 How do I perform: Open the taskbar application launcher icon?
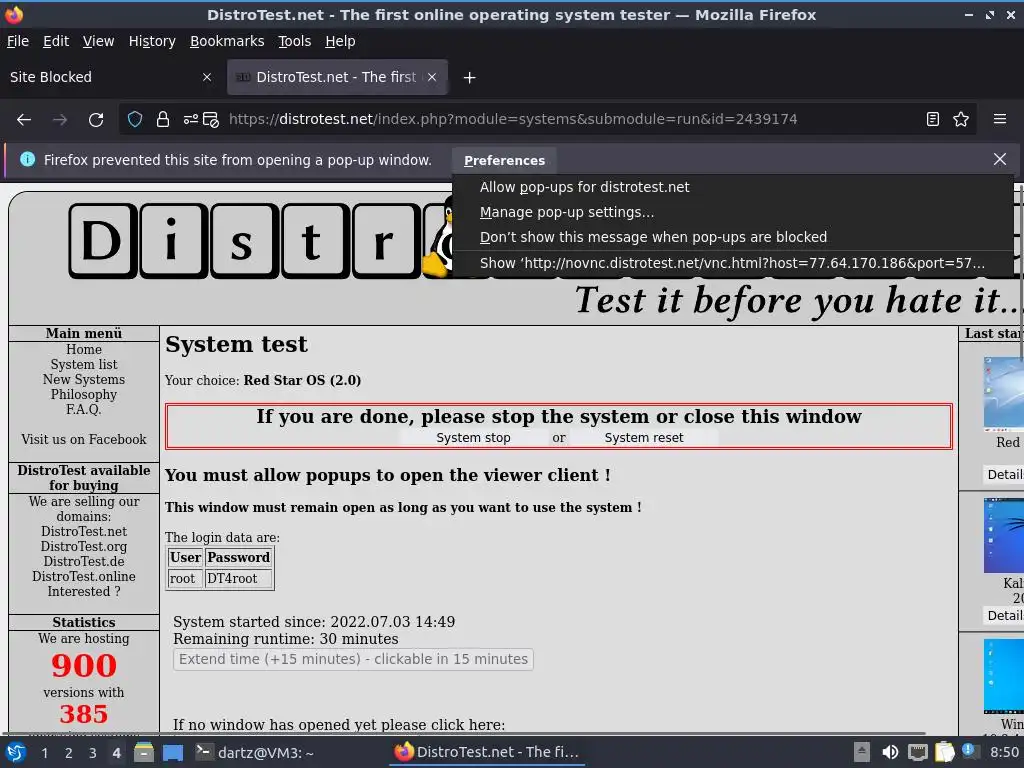(16, 752)
